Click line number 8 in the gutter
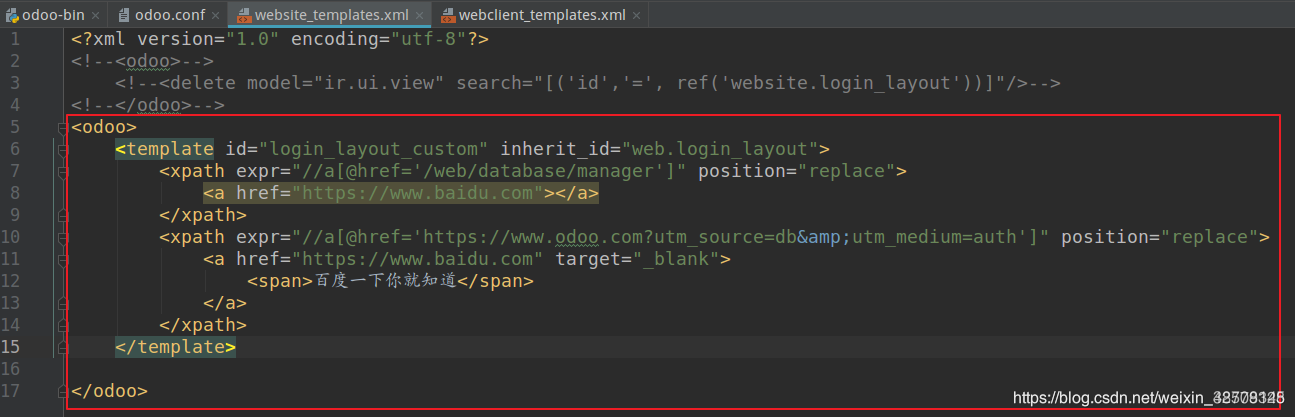This screenshot has width=1295, height=417. click(x=14, y=193)
